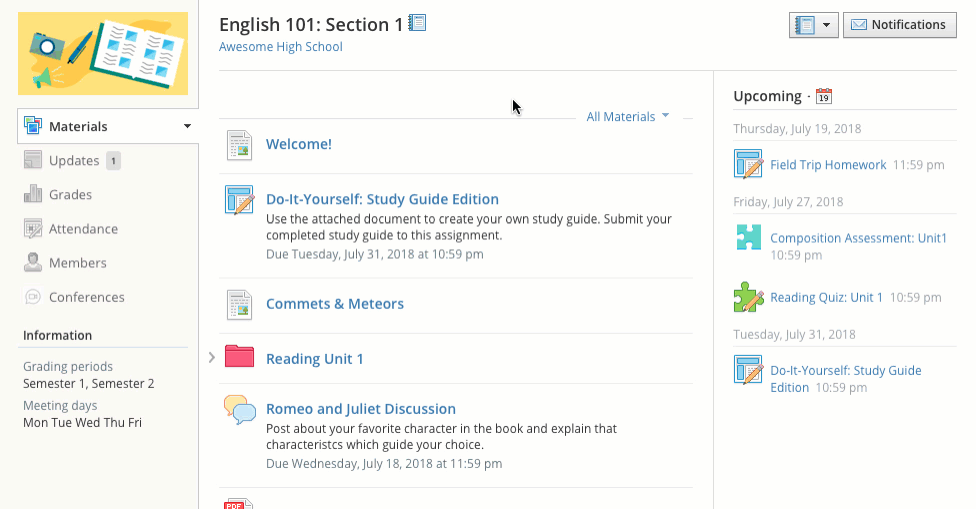The height and width of the screenshot is (509, 976).
Task: Expand the Materials menu arrow in sidebar
Action: 187,127
